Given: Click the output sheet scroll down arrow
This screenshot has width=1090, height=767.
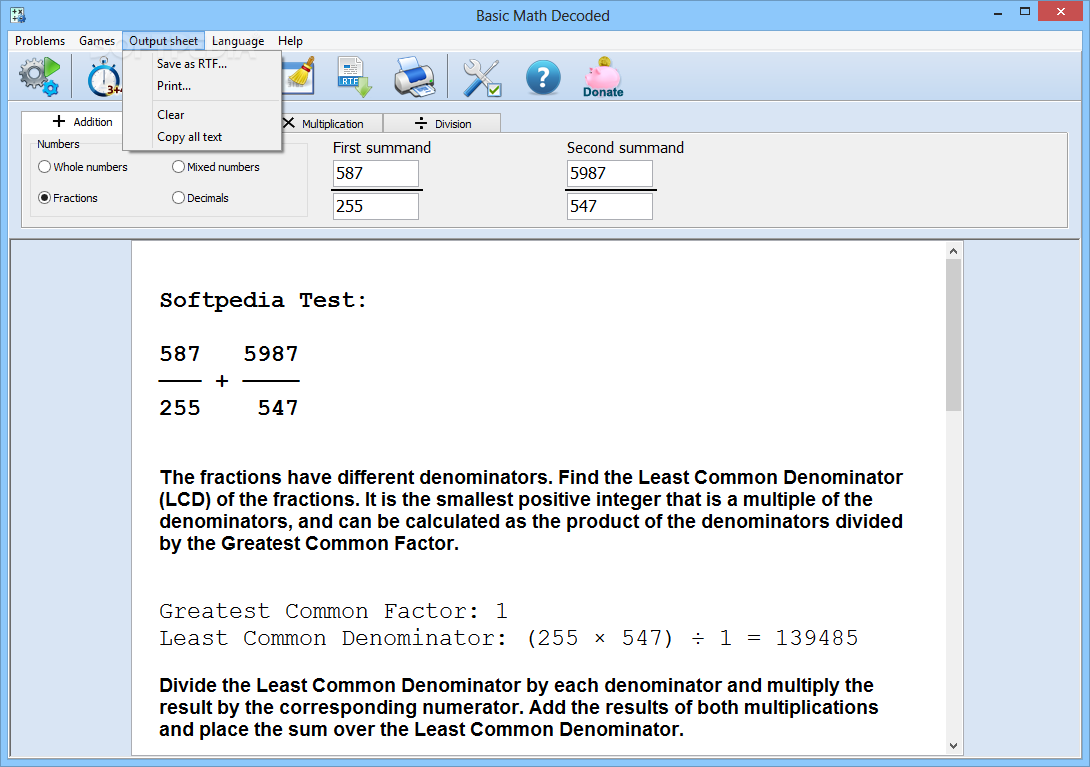Looking at the screenshot, I should [953, 745].
